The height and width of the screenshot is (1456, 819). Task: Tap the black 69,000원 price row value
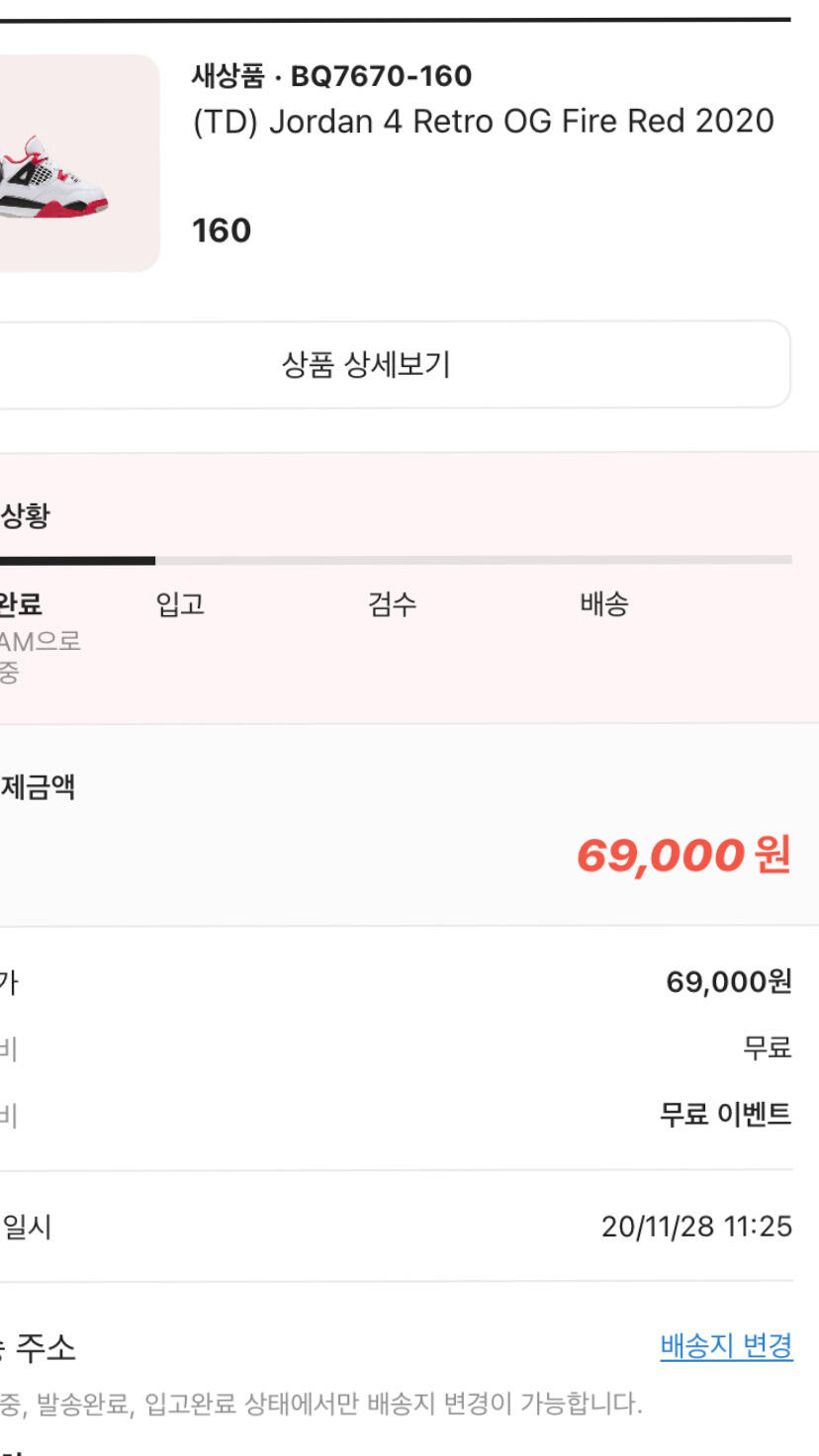pos(728,982)
